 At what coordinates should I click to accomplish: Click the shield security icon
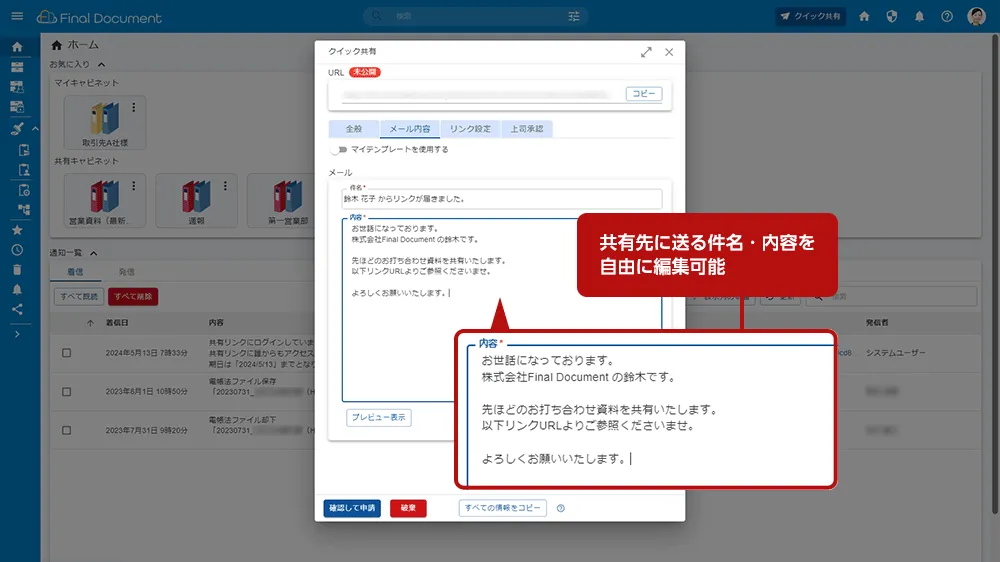[x=892, y=17]
